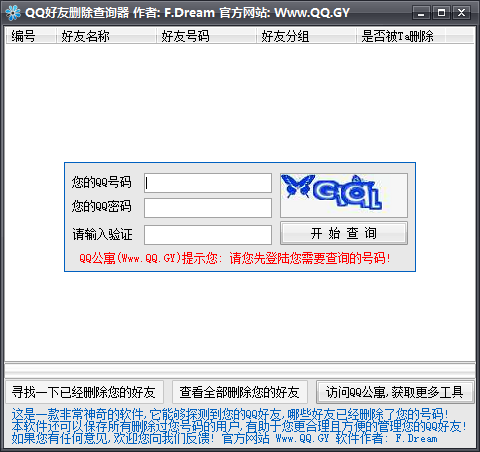Open 访问QQ公寓,获取更多工具 button
Viewport: 480px width, 452px height.
click(395, 392)
